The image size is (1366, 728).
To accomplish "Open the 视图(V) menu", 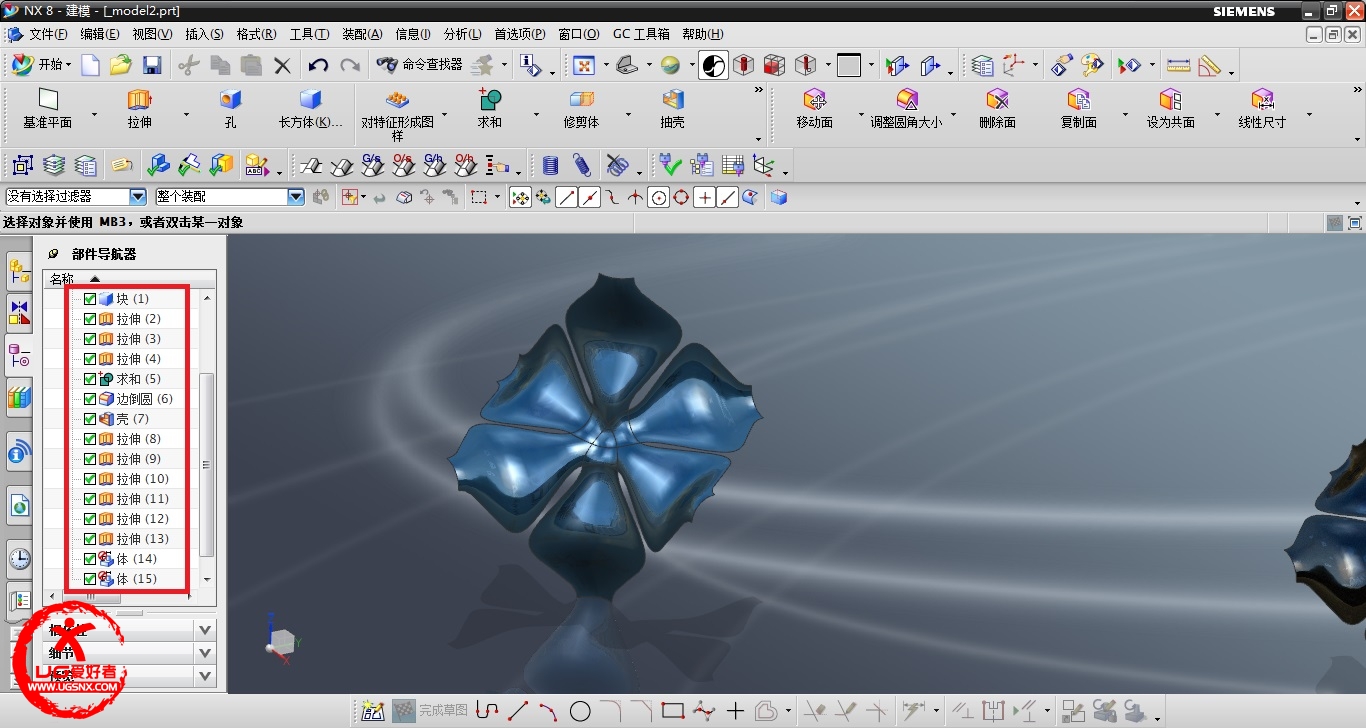I will (152, 34).
